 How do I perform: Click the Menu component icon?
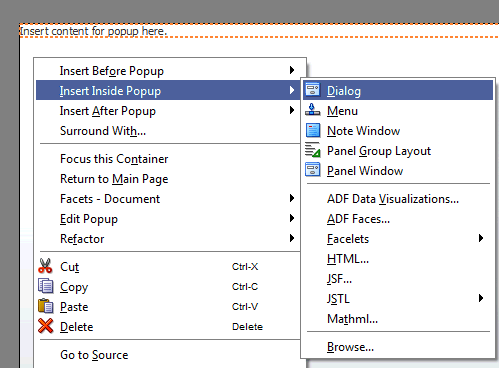(x=313, y=110)
